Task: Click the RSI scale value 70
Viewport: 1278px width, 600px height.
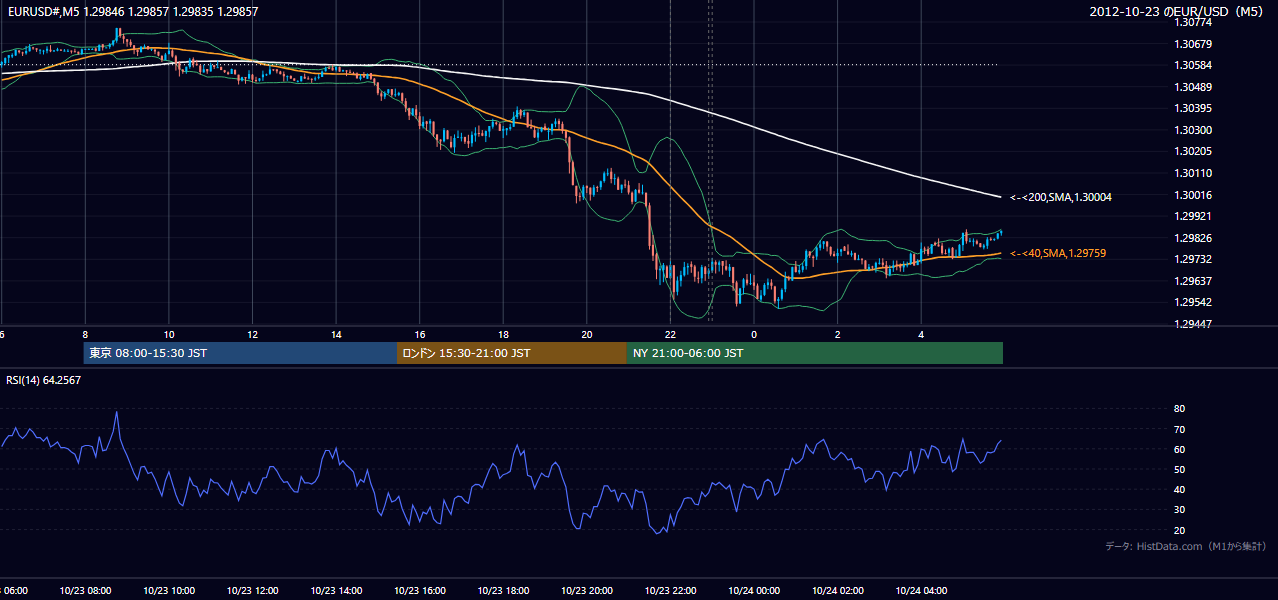Action: (1179, 429)
